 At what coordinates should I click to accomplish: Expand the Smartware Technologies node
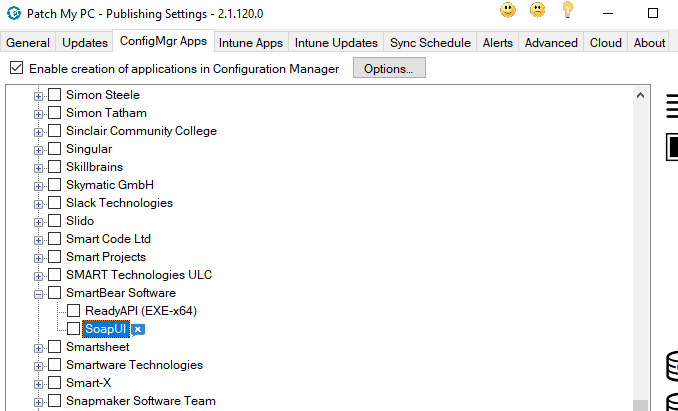coord(38,366)
